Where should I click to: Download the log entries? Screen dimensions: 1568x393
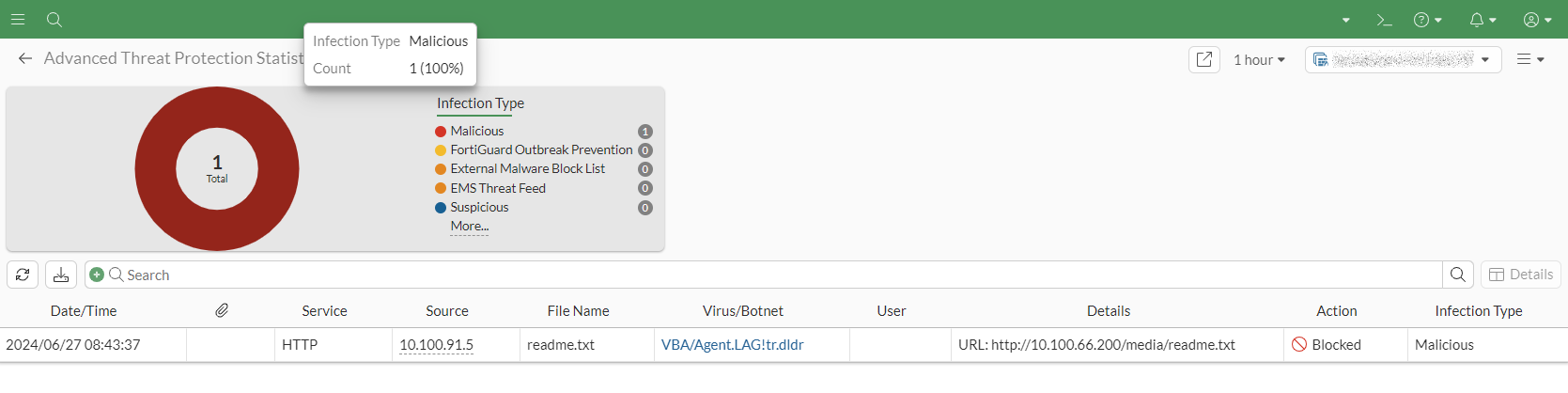(61, 275)
